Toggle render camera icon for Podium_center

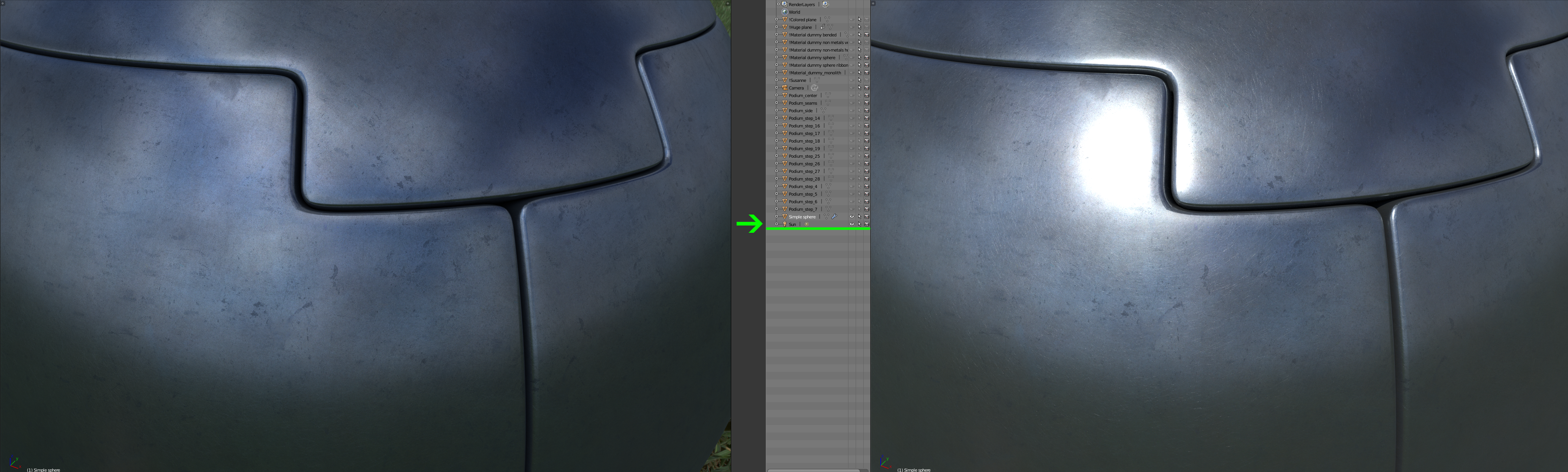867,96
